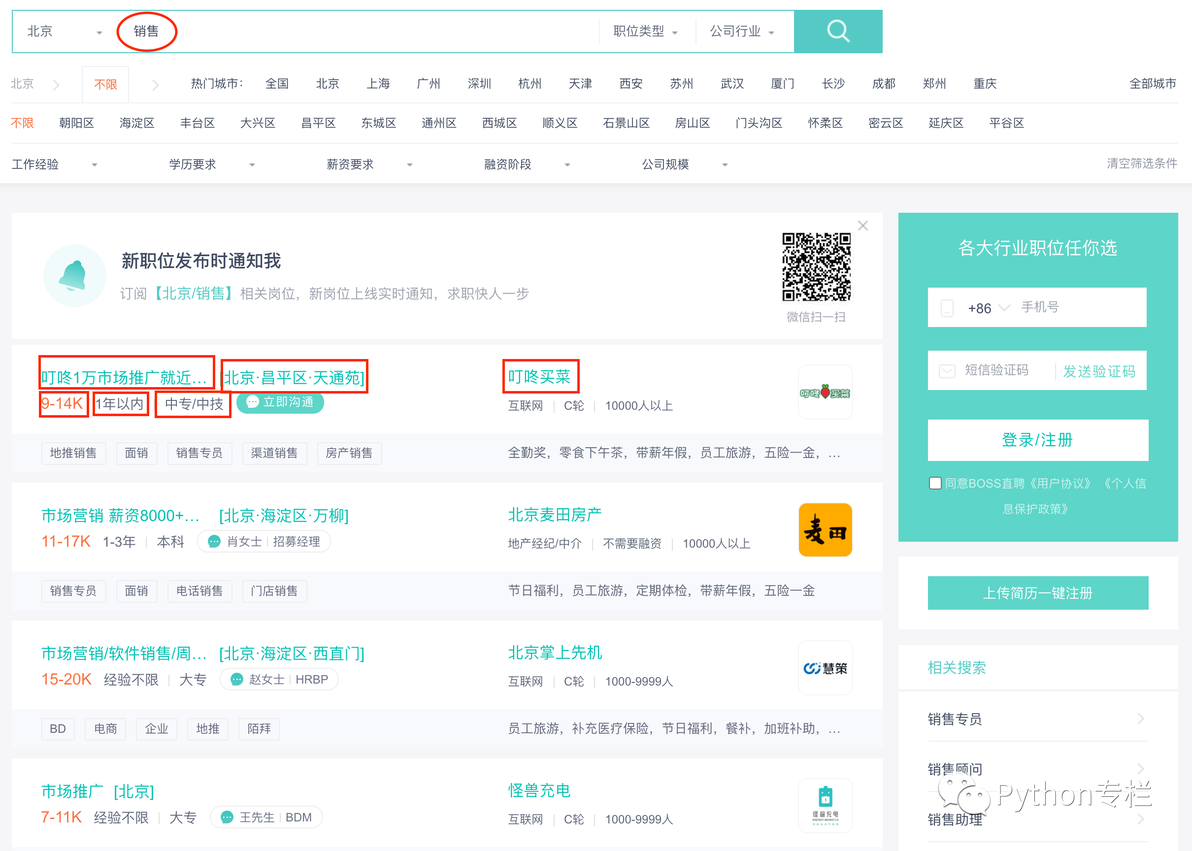Open the 叮咚买菜 company logo

coord(825,392)
